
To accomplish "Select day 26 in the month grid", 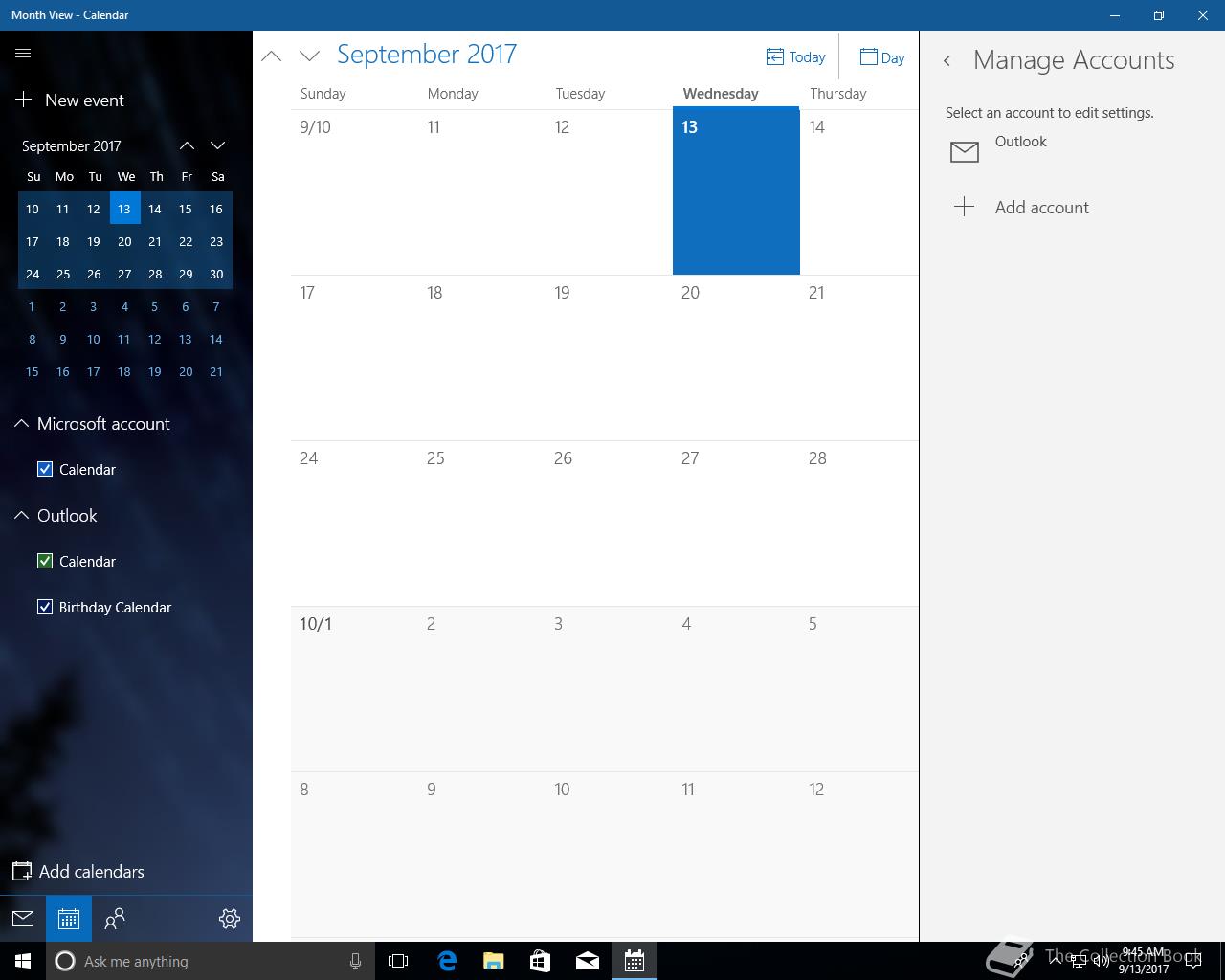I will tap(609, 523).
